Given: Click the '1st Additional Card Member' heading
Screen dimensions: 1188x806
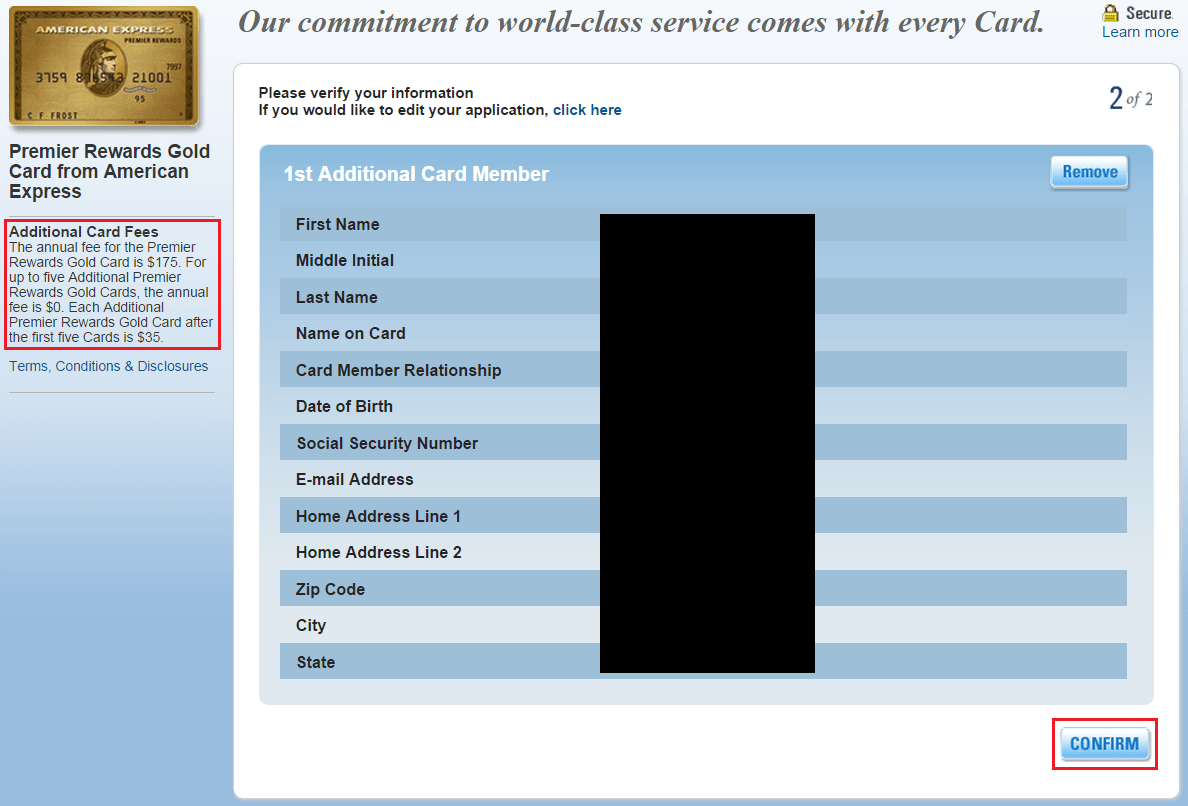Looking at the screenshot, I should tap(416, 174).
